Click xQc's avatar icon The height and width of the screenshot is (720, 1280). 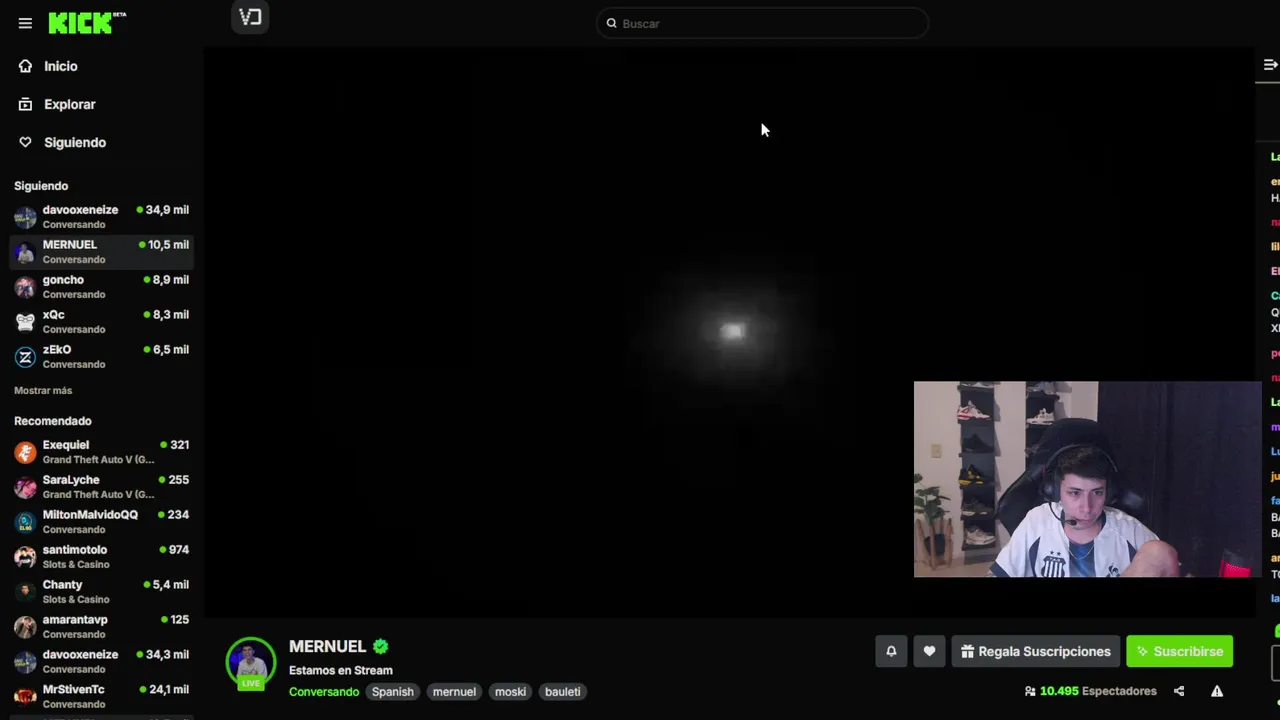[25, 322]
